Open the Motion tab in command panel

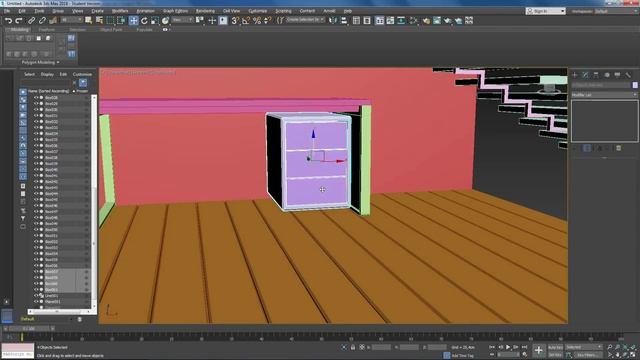[x=607, y=75]
